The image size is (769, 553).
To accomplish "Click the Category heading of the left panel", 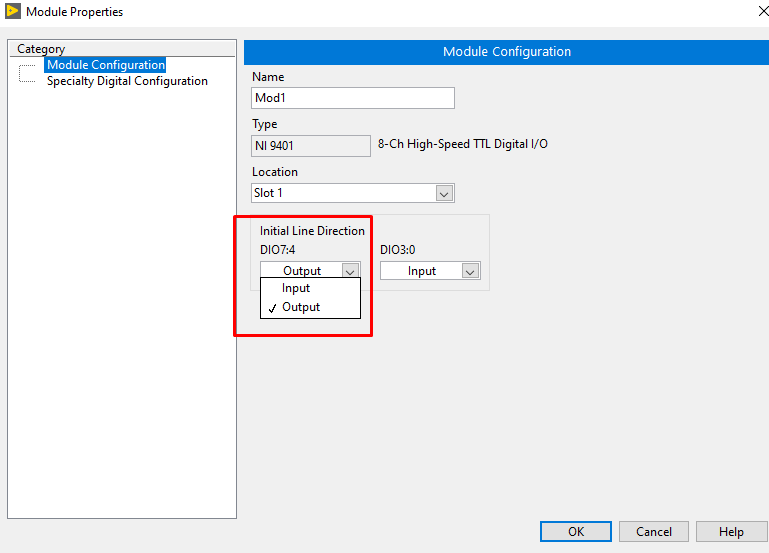I will [41, 49].
